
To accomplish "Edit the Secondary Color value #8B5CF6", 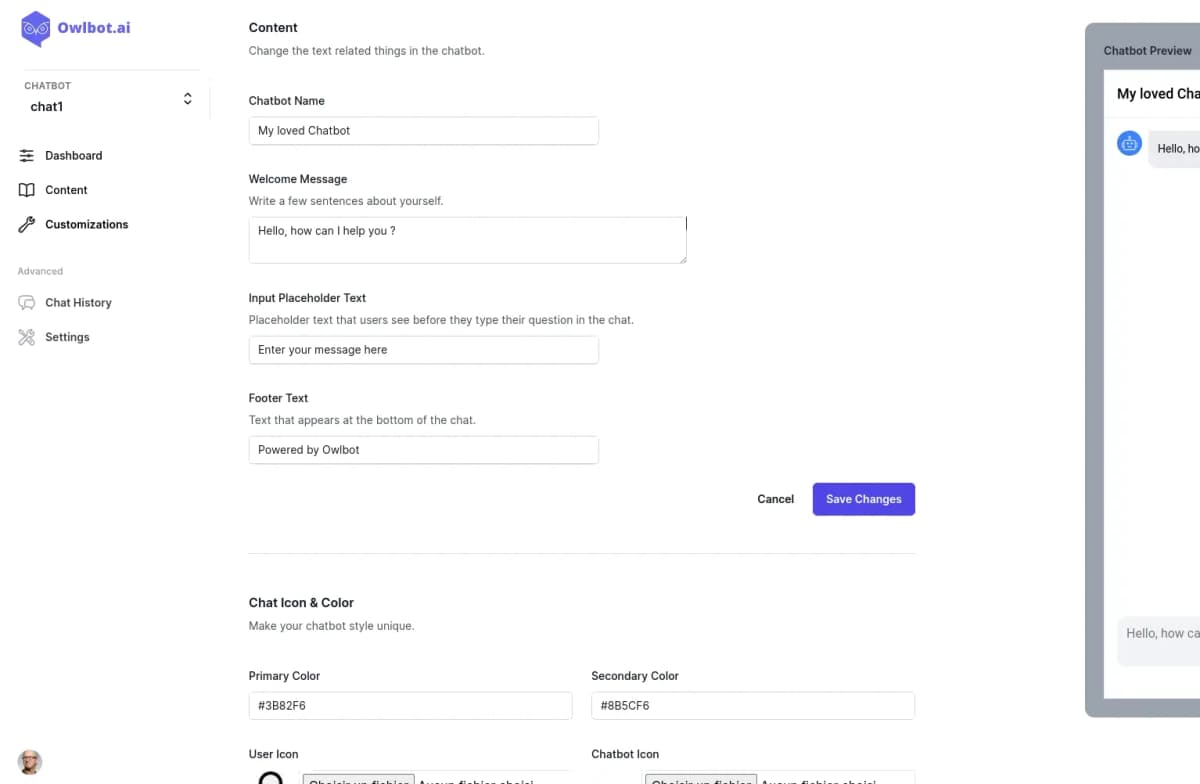I will coord(752,705).
